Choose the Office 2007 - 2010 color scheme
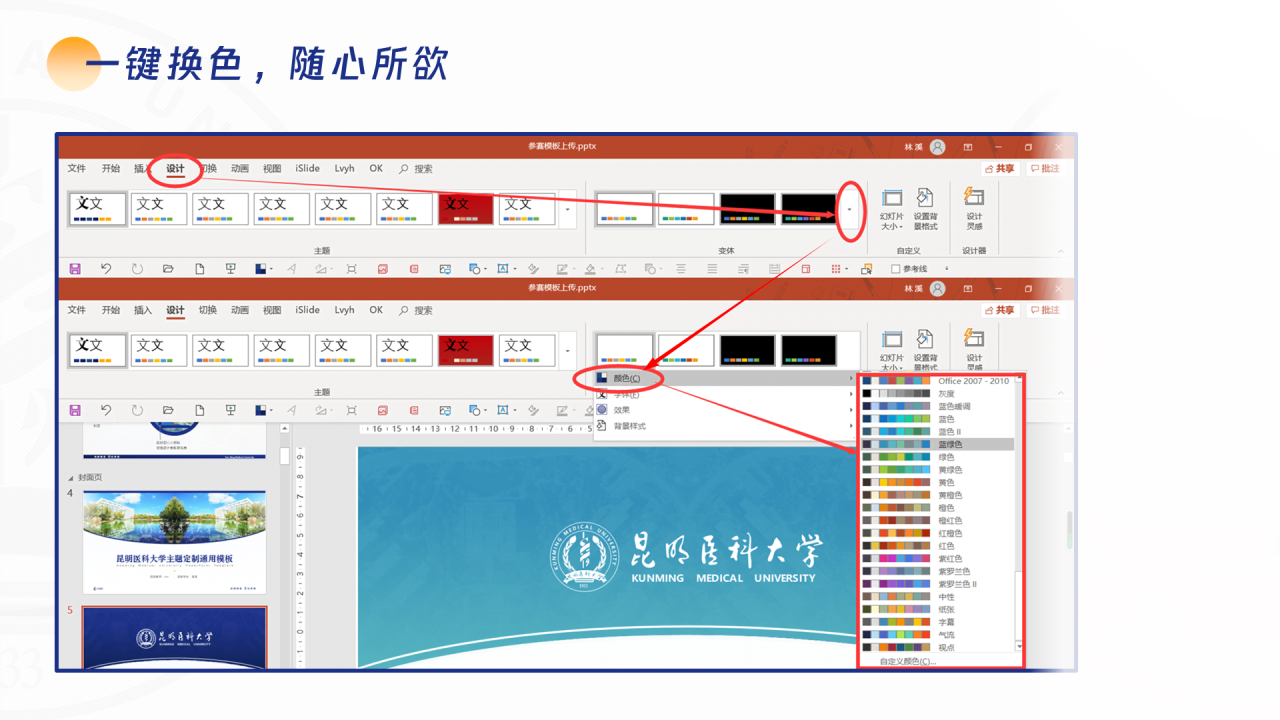1280x720 pixels. click(x=937, y=381)
